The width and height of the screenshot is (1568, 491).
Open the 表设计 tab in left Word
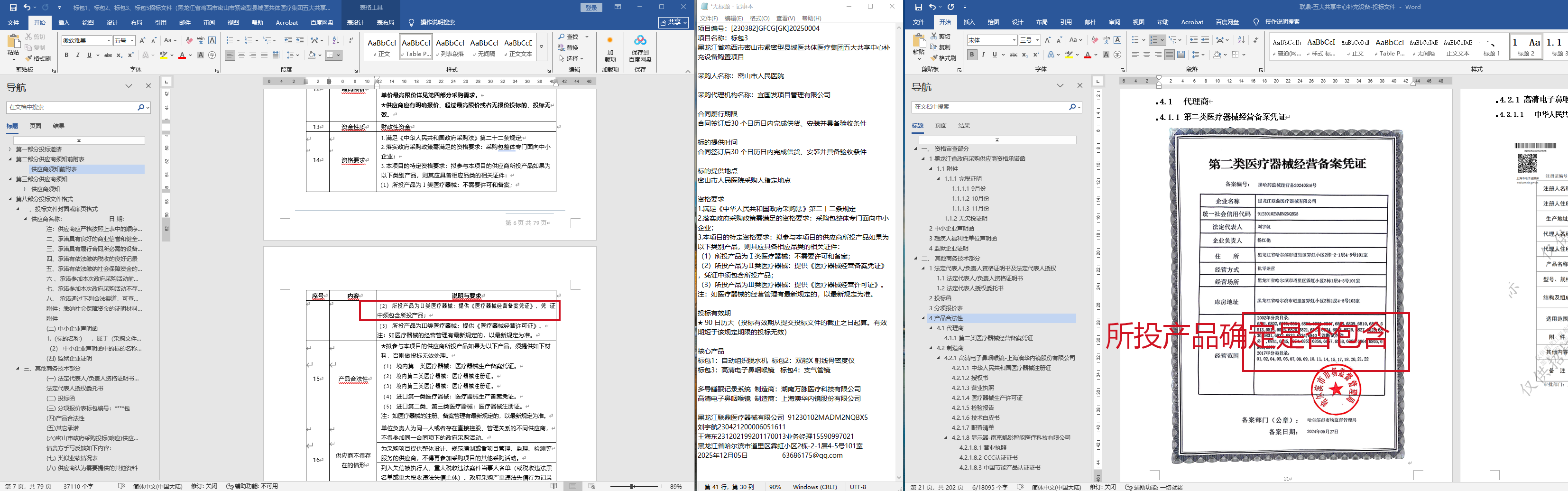coord(355,23)
